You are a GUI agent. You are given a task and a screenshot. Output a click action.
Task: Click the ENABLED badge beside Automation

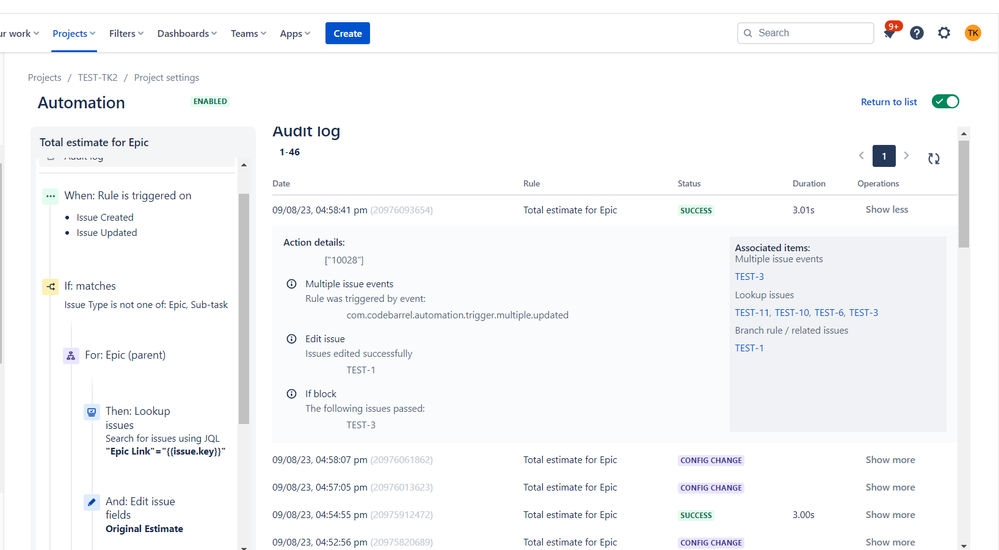coord(210,101)
